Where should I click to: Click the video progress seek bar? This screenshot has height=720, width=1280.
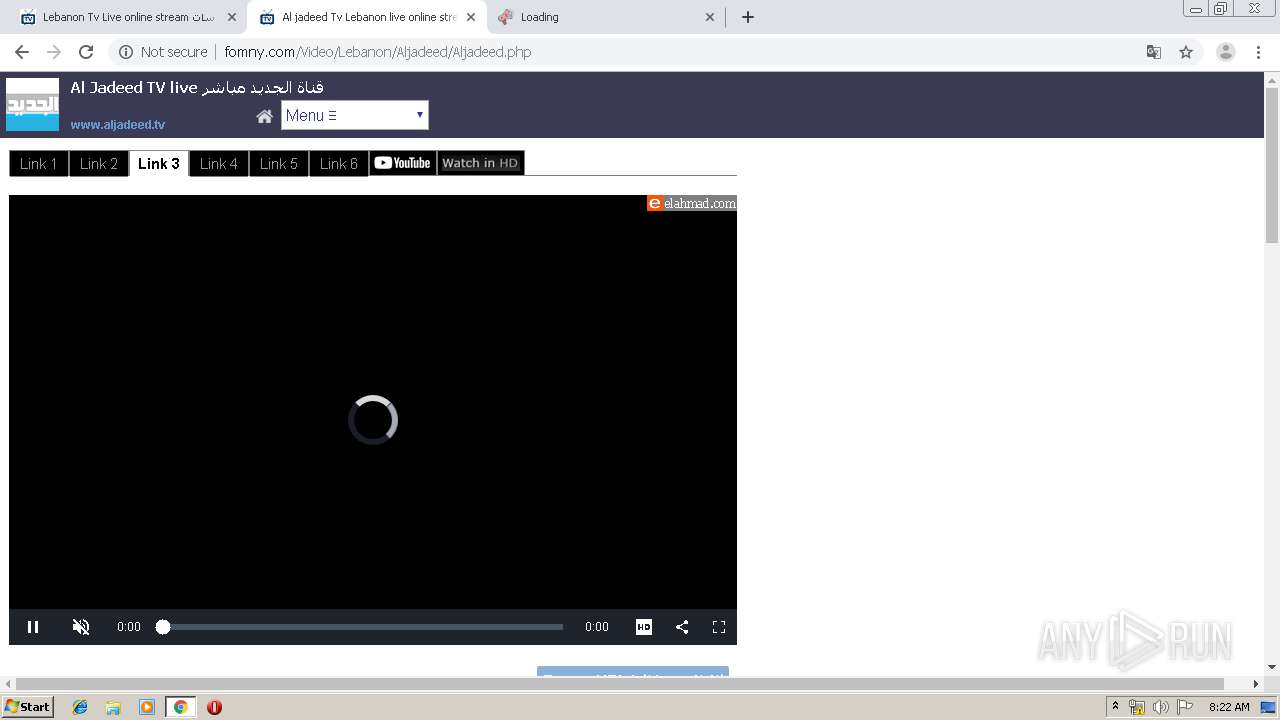(363, 627)
